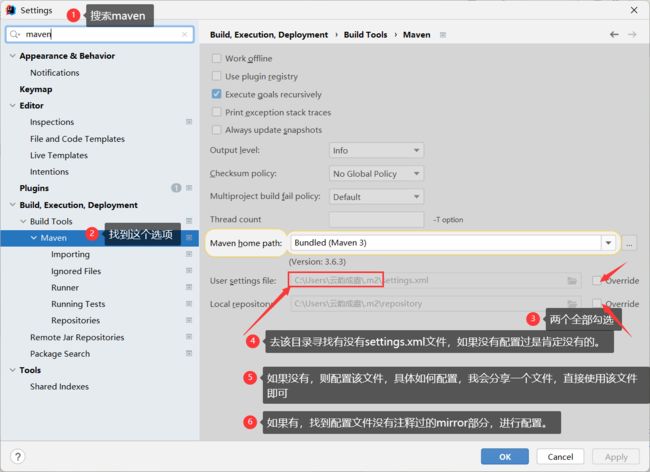Open the Maven home path dropdown arrow
The image size is (650, 472).
click(608, 243)
